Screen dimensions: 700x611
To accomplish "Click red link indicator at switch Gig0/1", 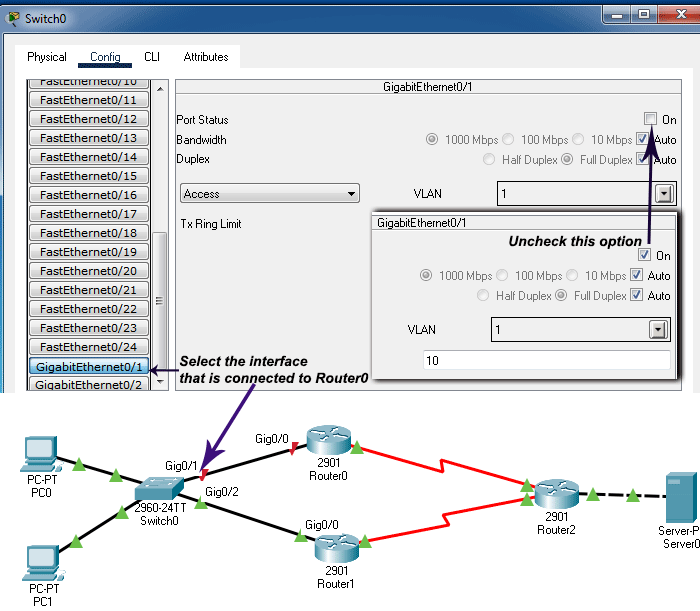I will point(204,475).
